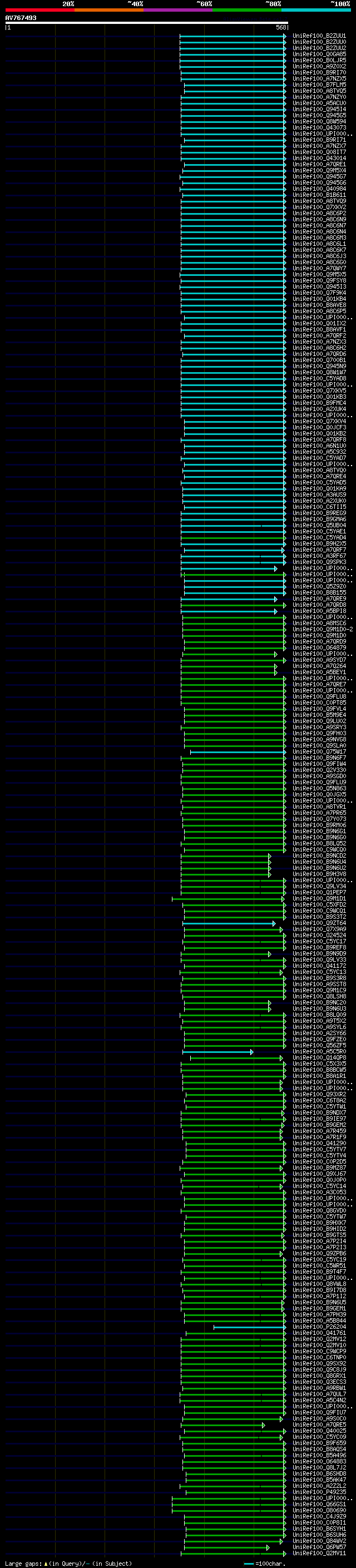
Task: Select label UniRef100_Q0JGX5
Action: [319, 794]
